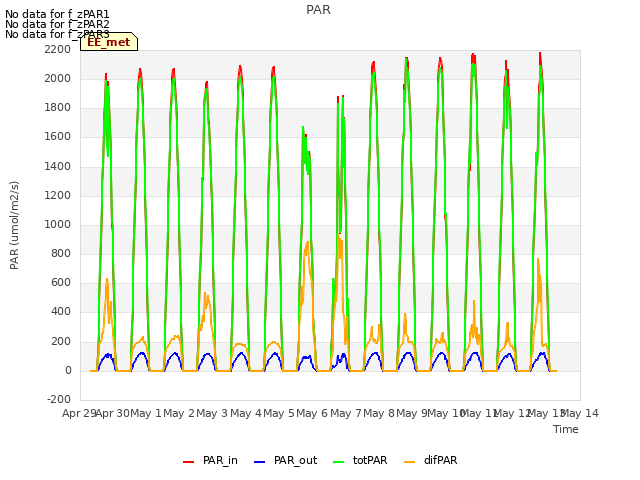
Task: Click the PAR_in legend label
Action: (220, 460)
